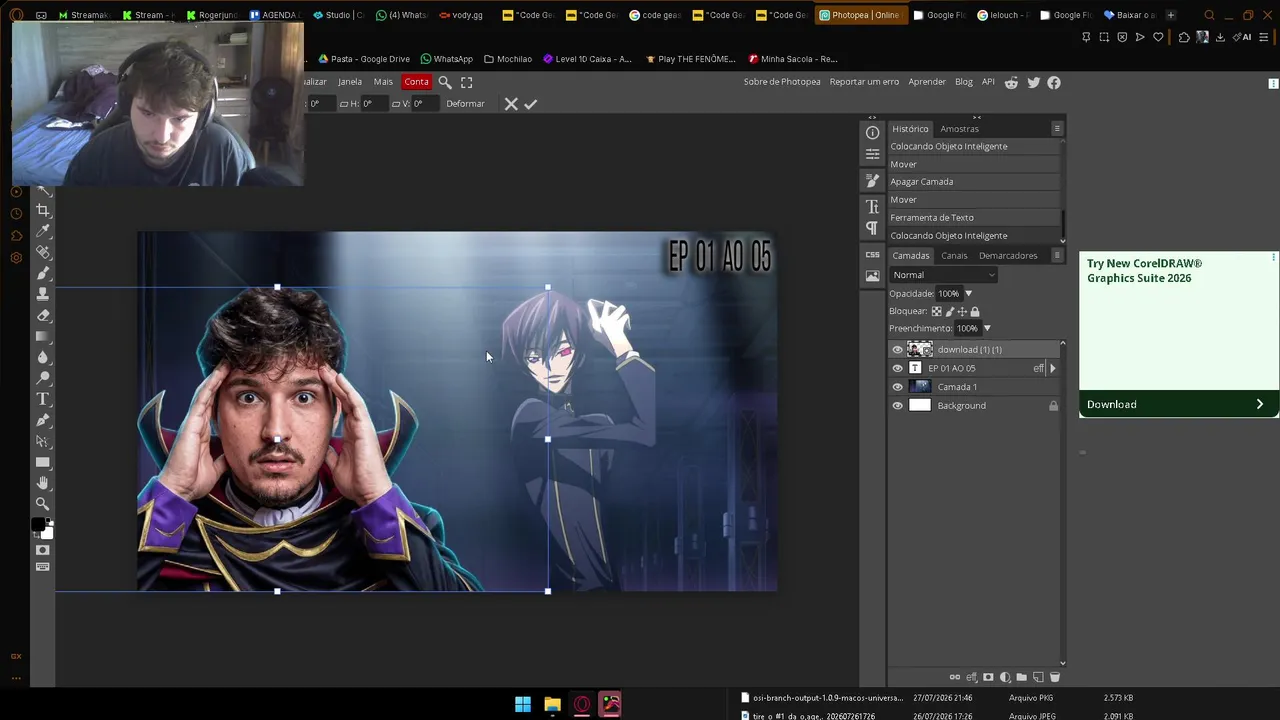Open the Preenchimento slider dropdown arrow
Viewport: 1280px width, 720px height.
[987, 328]
